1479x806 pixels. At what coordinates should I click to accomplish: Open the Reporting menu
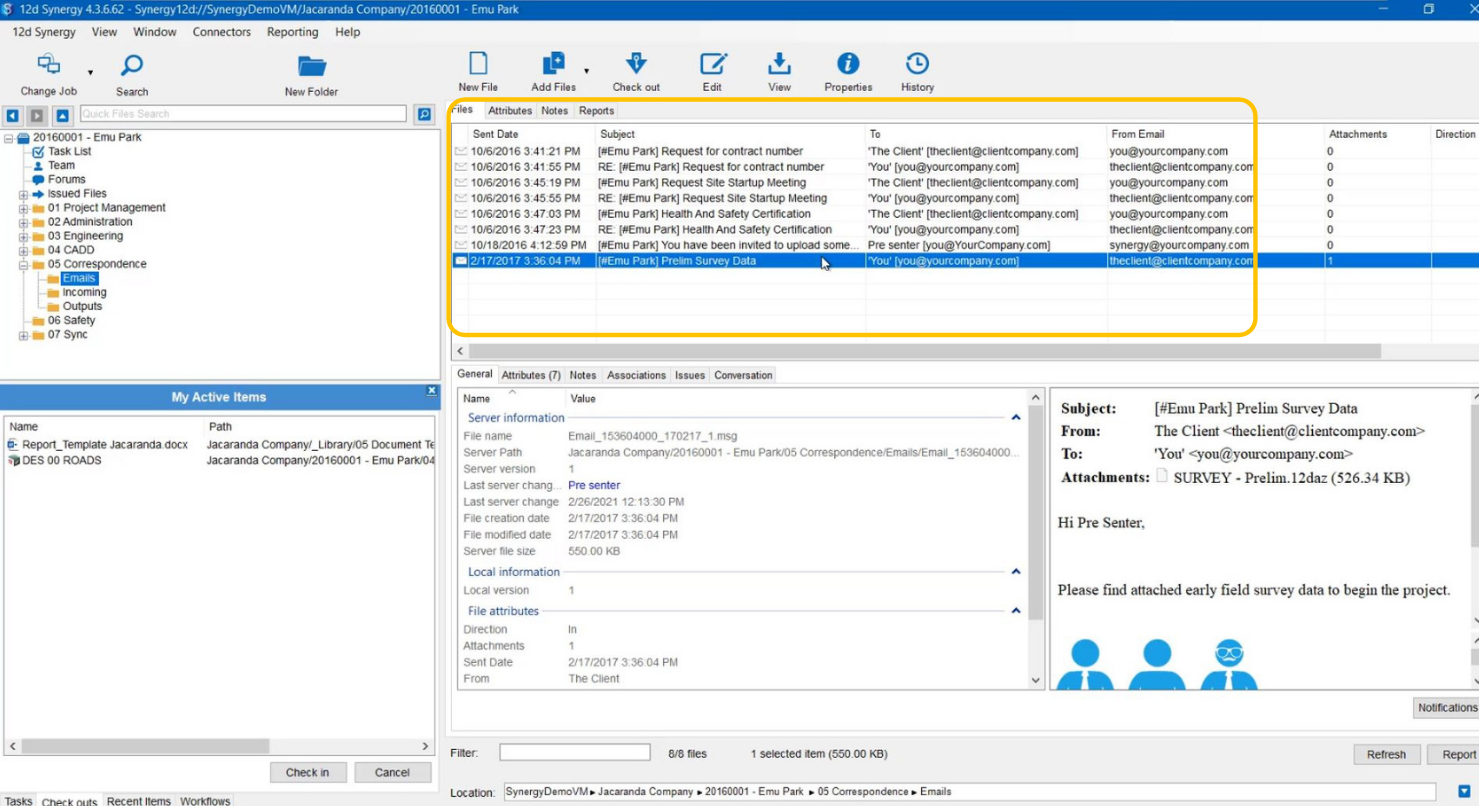click(293, 32)
